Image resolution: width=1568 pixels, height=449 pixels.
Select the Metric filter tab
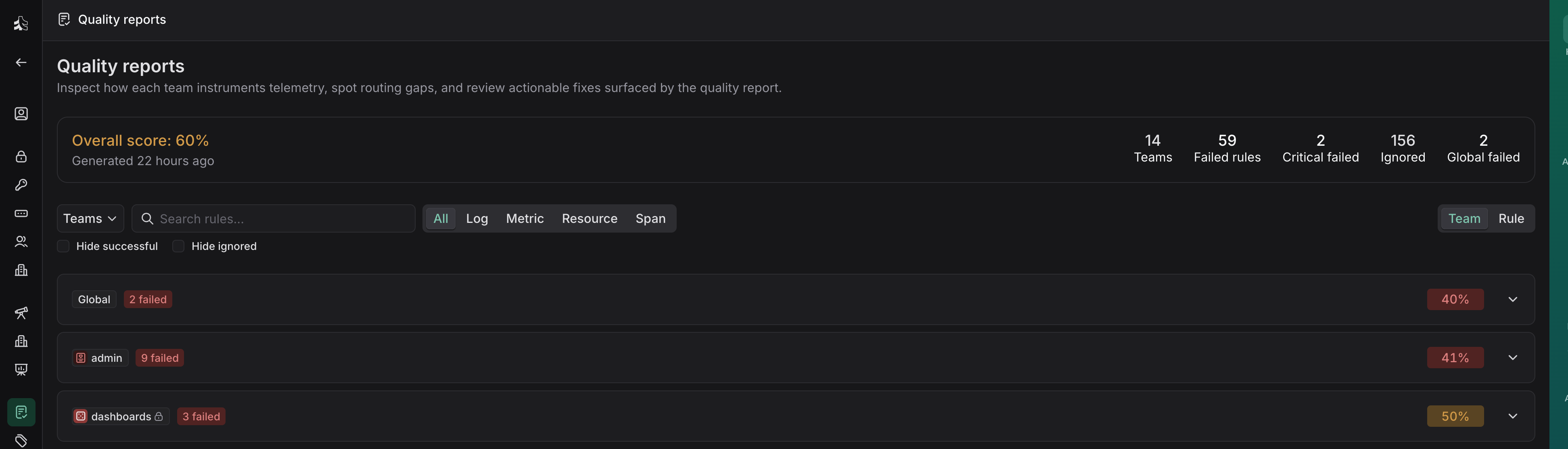(525, 219)
